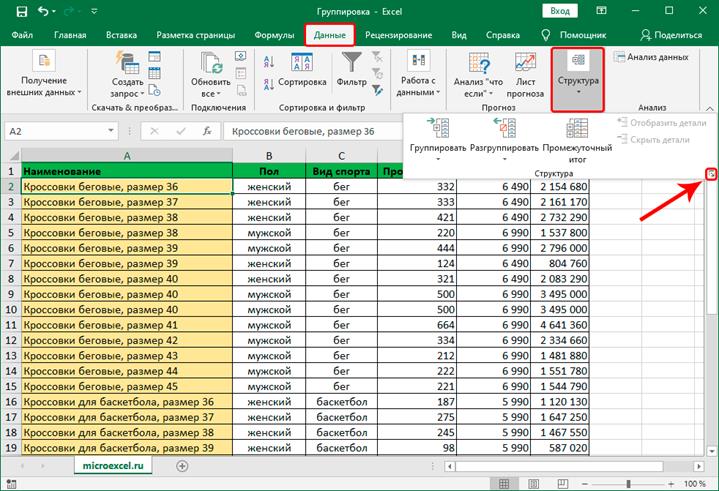Screen dimensions: 719x491
Task: Click the Поделиться share button
Action: [671, 35]
